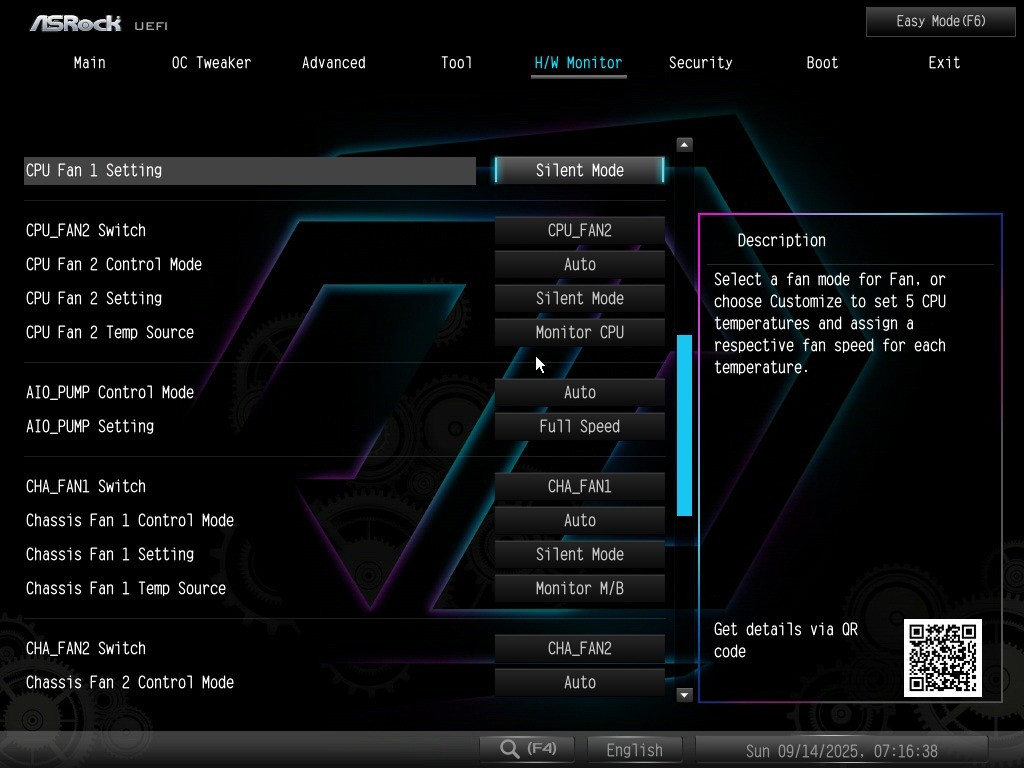Open CHA_FAN2 Switch value selector
1024x768 pixels.
tap(579, 648)
